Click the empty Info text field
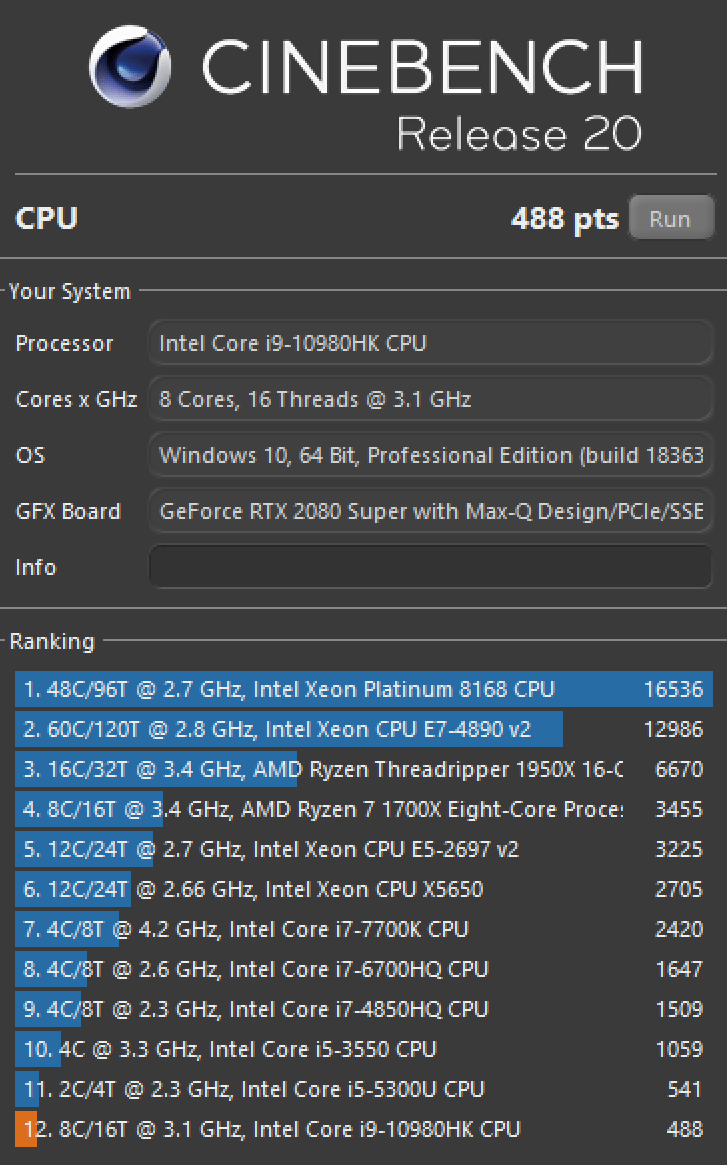Screen dimensions: 727x1165 [430, 568]
